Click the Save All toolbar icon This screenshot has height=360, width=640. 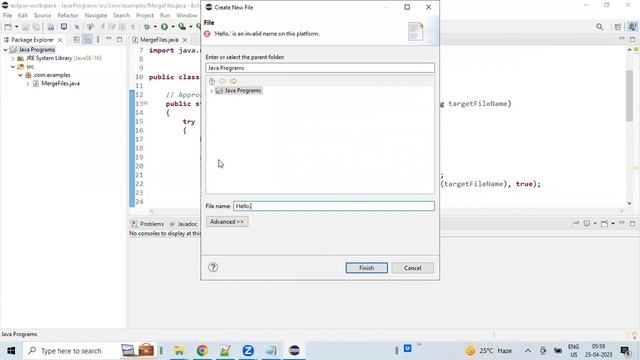pos(36,27)
